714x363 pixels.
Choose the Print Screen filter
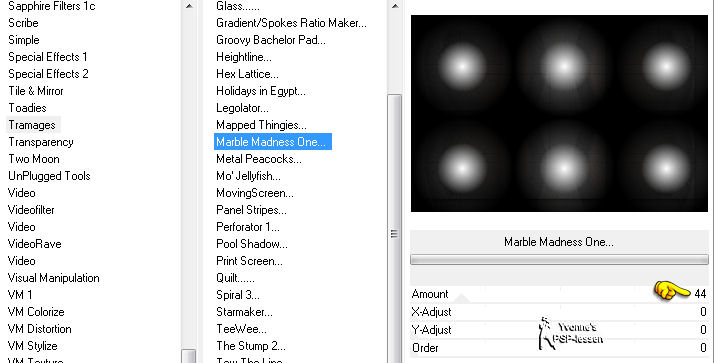pos(249,261)
